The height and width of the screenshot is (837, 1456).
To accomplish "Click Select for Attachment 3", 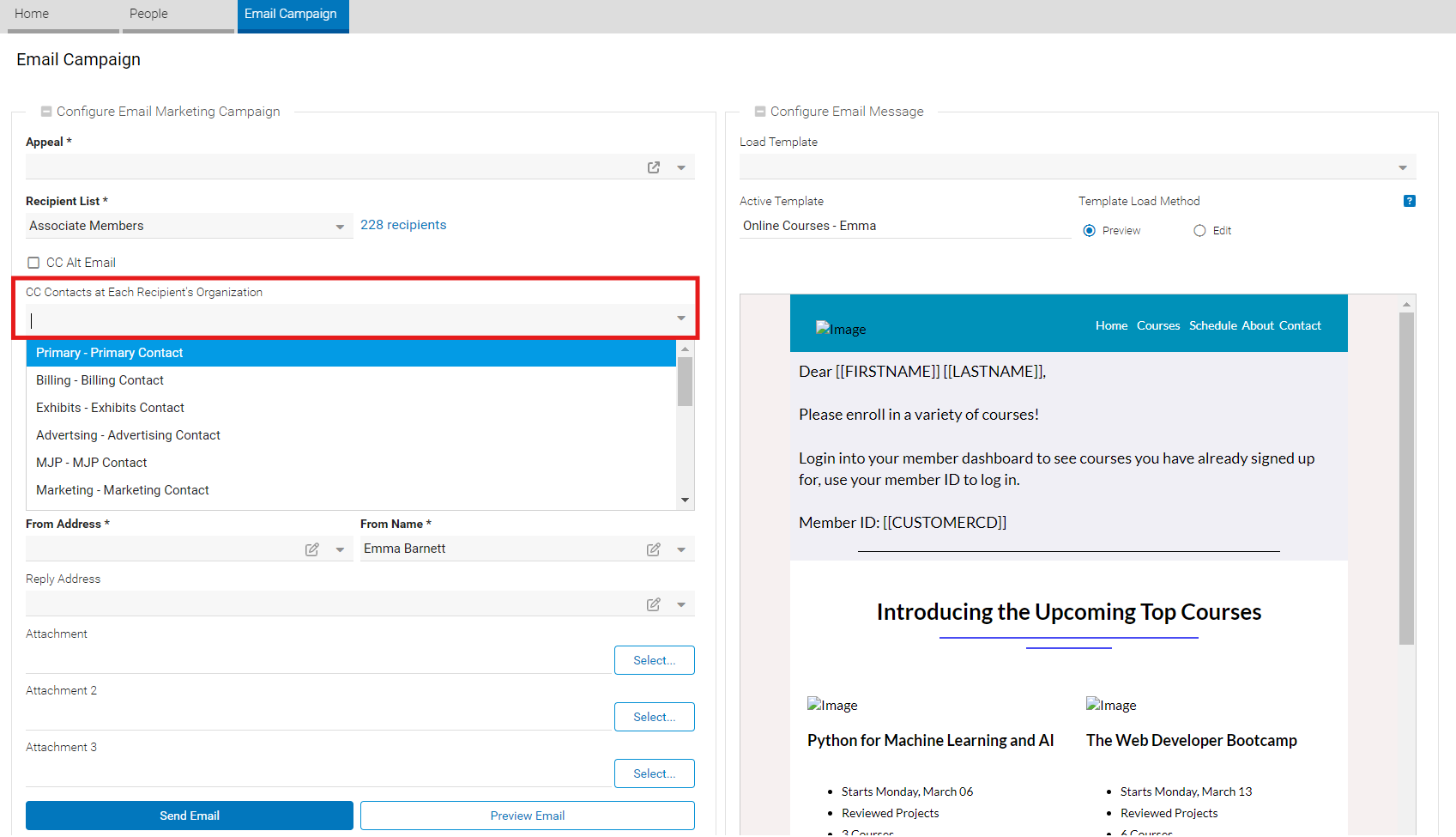I will pyautogui.click(x=655, y=773).
